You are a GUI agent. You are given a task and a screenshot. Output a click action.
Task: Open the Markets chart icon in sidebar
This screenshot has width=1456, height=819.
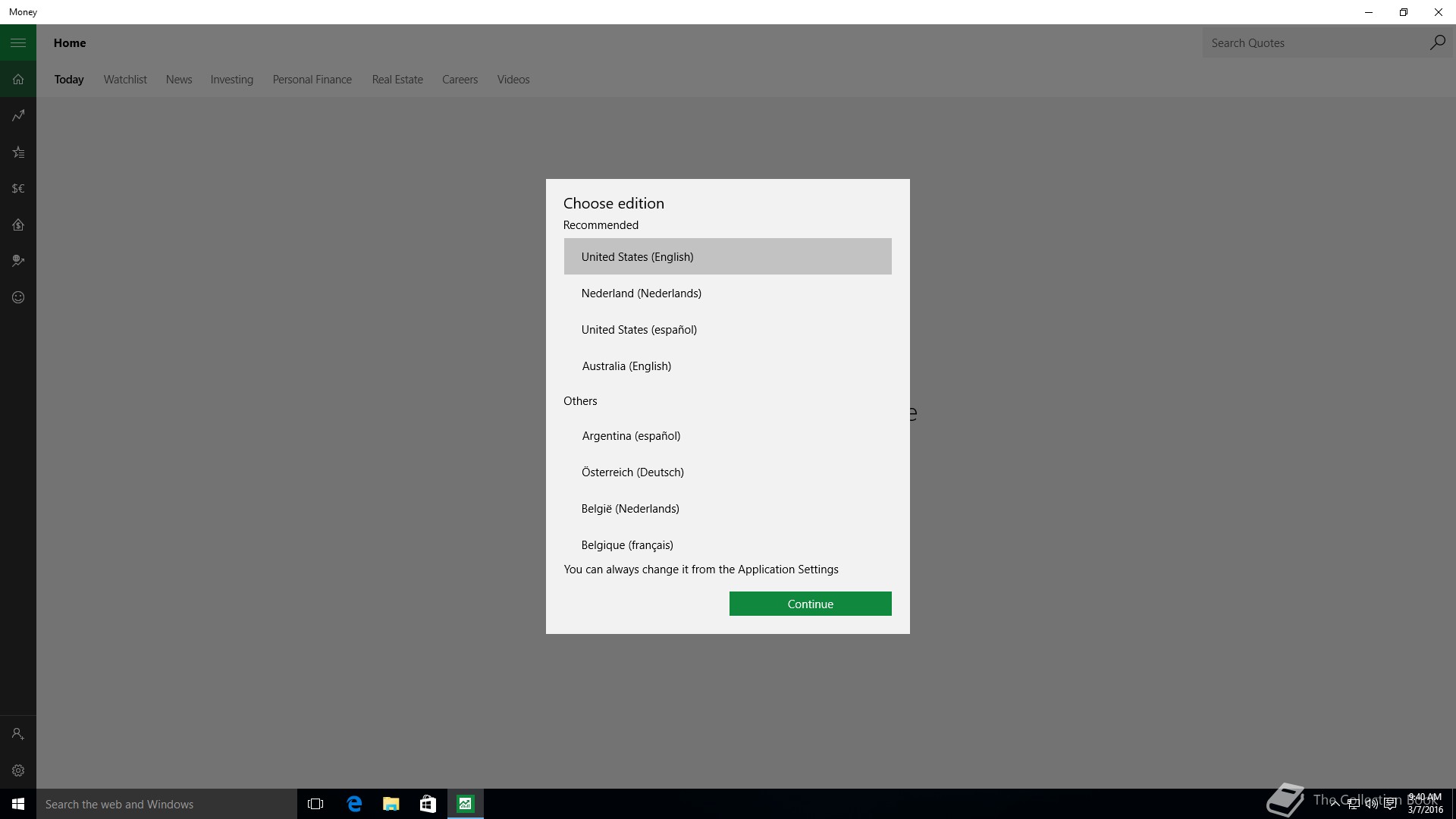click(18, 116)
